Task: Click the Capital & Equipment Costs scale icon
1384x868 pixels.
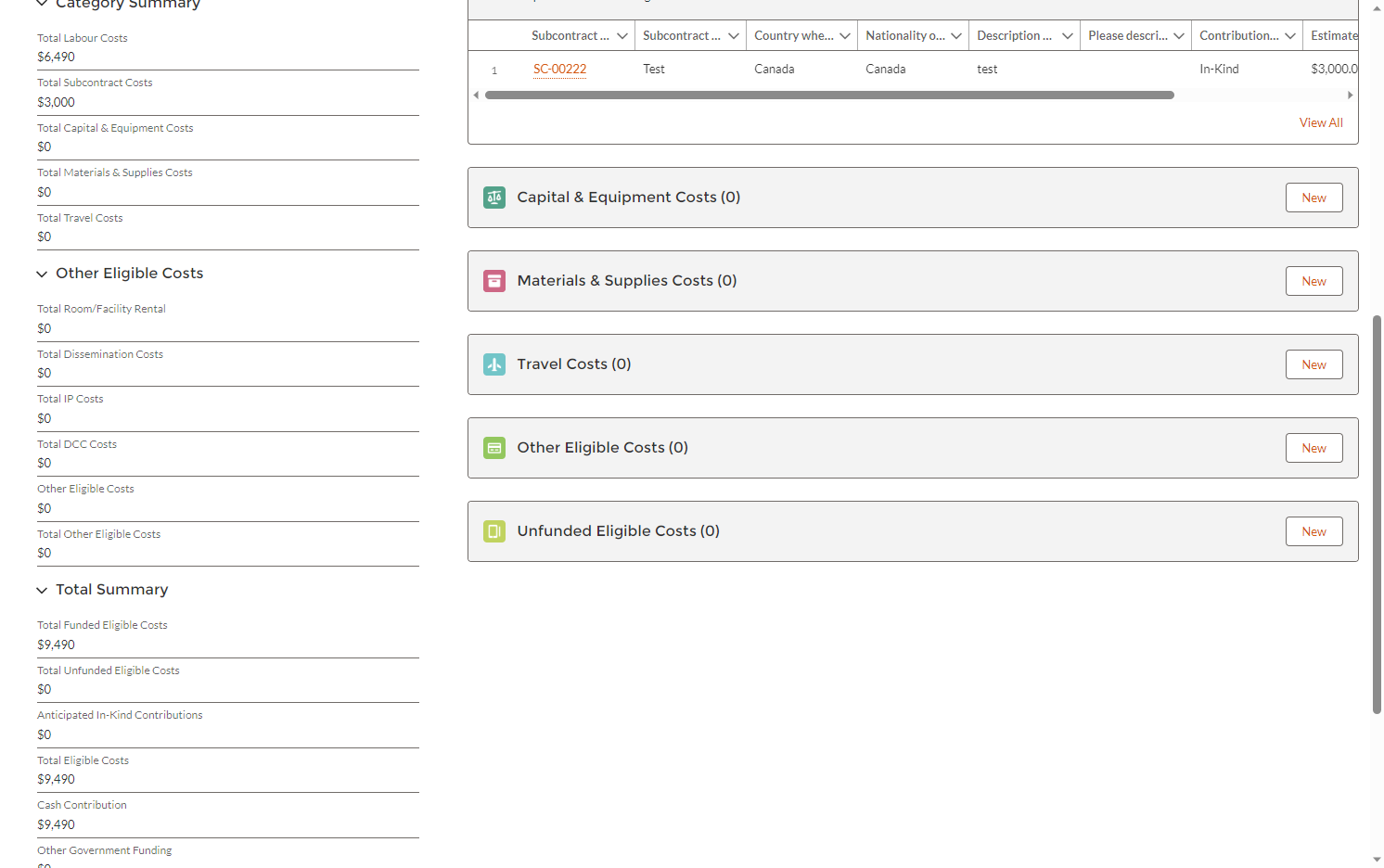Action: click(x=494, y=198)
